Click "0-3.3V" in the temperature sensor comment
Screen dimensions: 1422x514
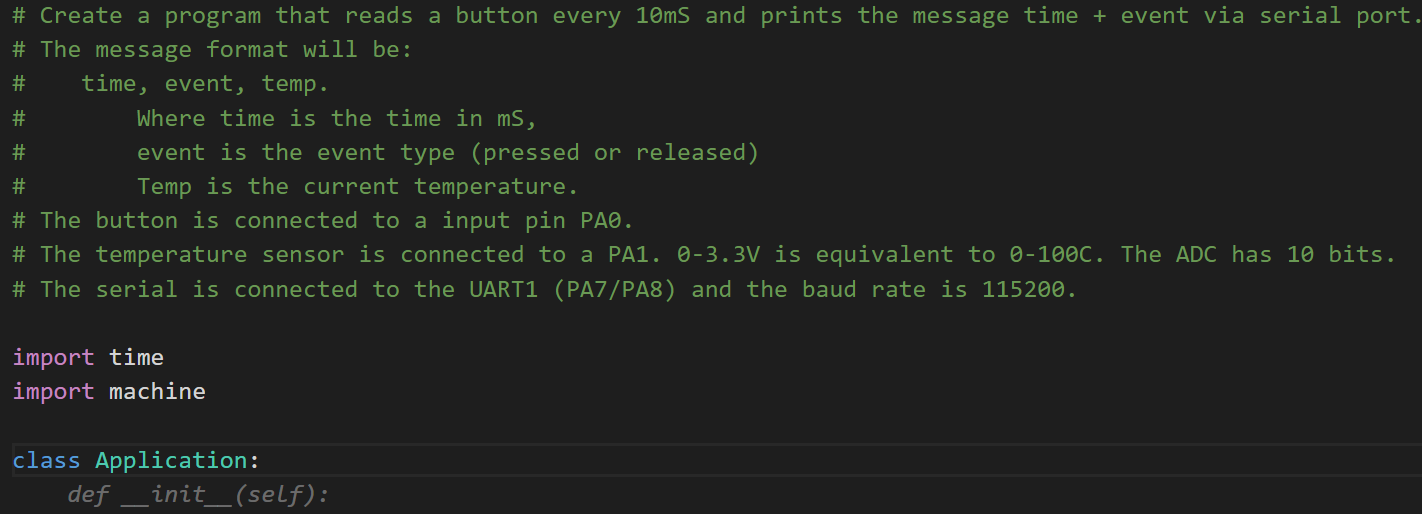(718, 254)
